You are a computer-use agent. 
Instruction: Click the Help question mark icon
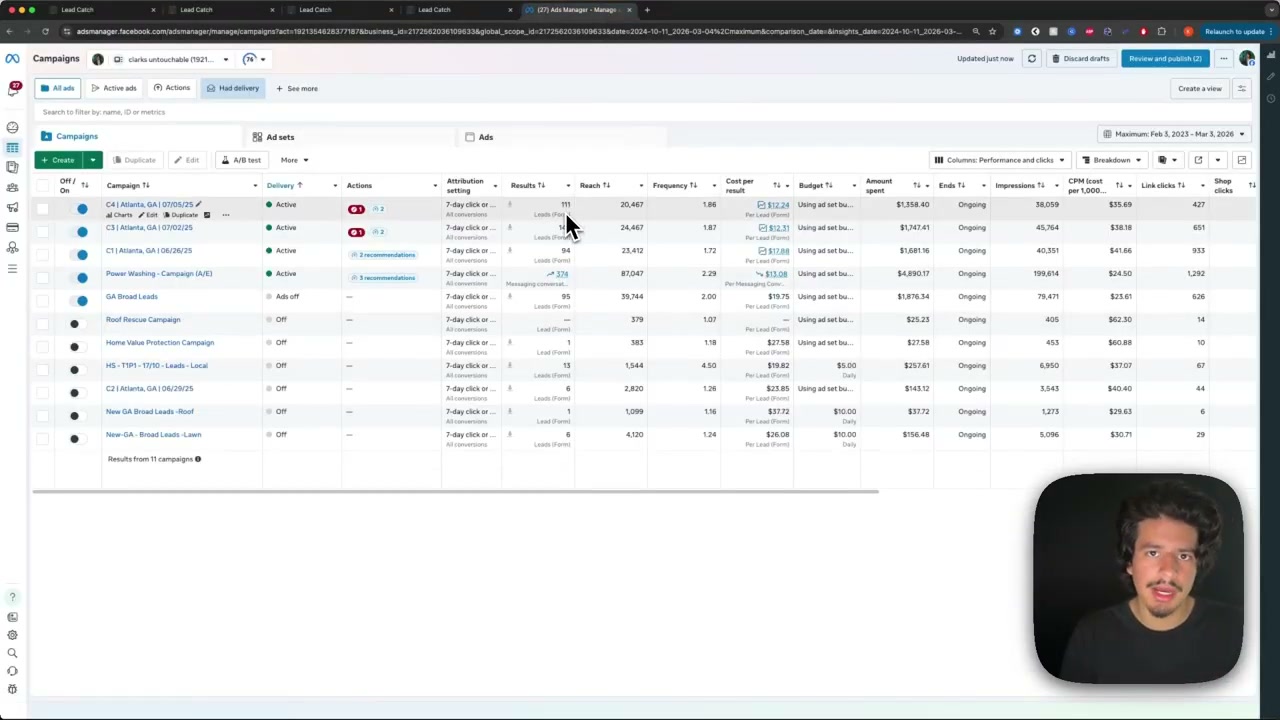[x=12, y=597]
